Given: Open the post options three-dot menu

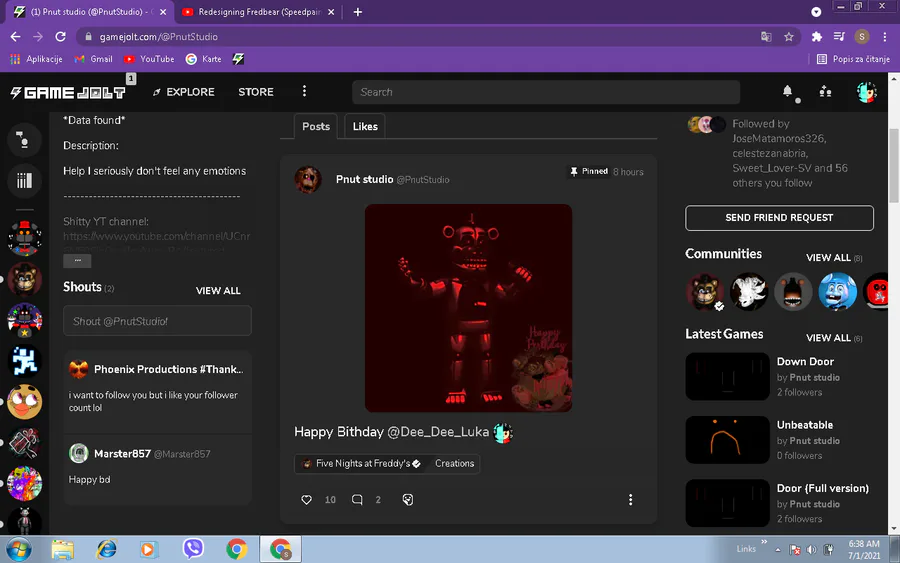Looking at the screenshot, I should pos(630,500).
